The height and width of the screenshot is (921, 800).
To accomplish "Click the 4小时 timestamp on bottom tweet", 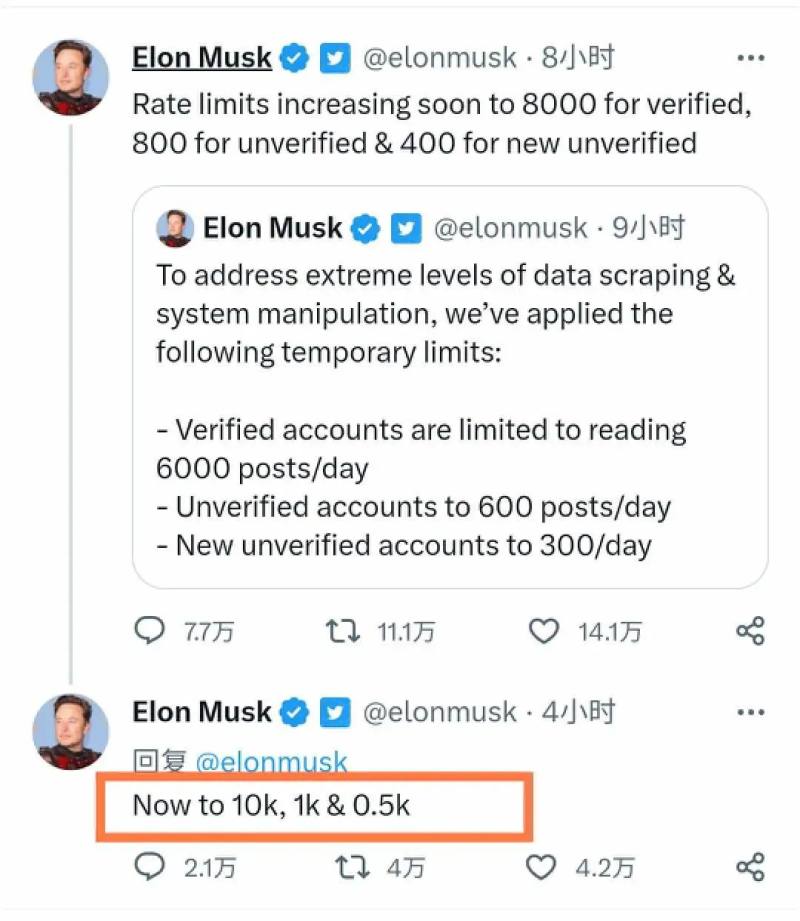I will [579, 712].
